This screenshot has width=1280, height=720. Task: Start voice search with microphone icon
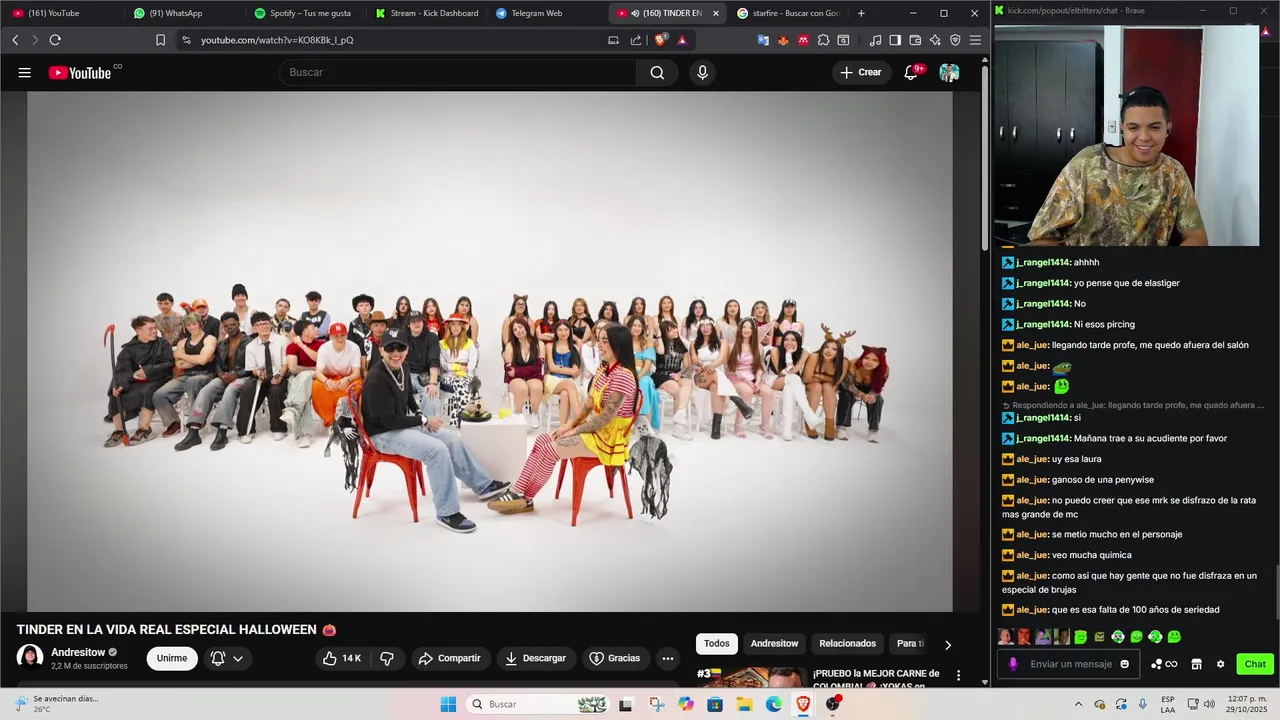[x=702, y=72]
